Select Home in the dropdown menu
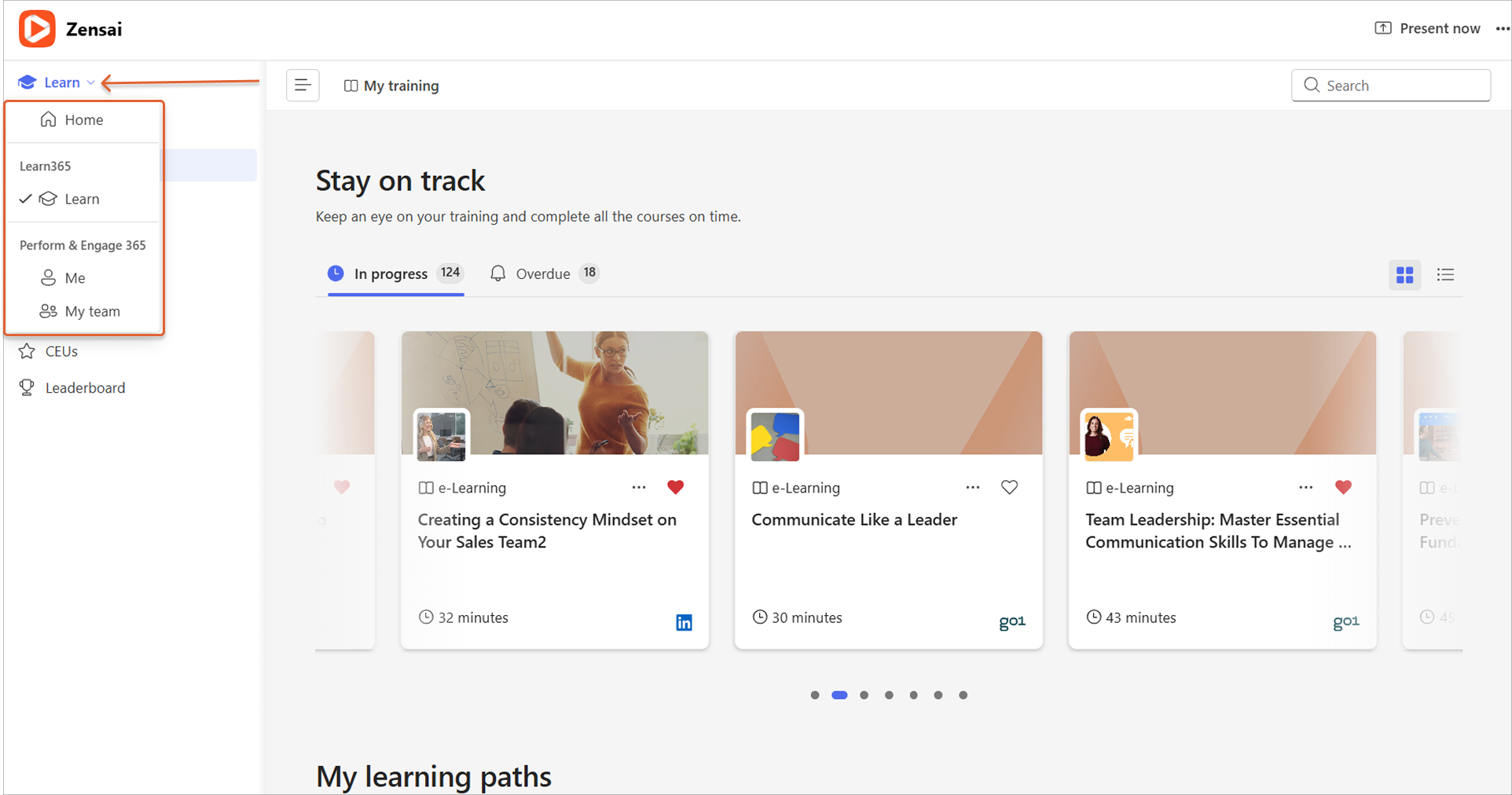This screenshot has width=1512, height=795. click(x=83, y=119)
